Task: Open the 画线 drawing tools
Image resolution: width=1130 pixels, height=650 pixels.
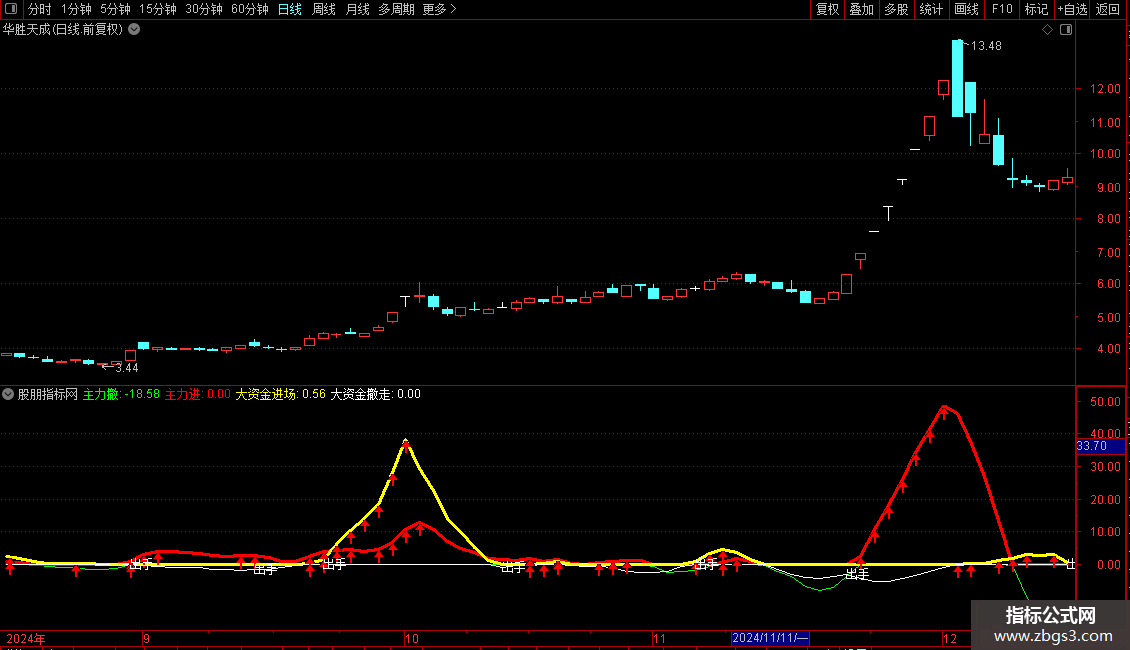Action: tap(966, 9)
